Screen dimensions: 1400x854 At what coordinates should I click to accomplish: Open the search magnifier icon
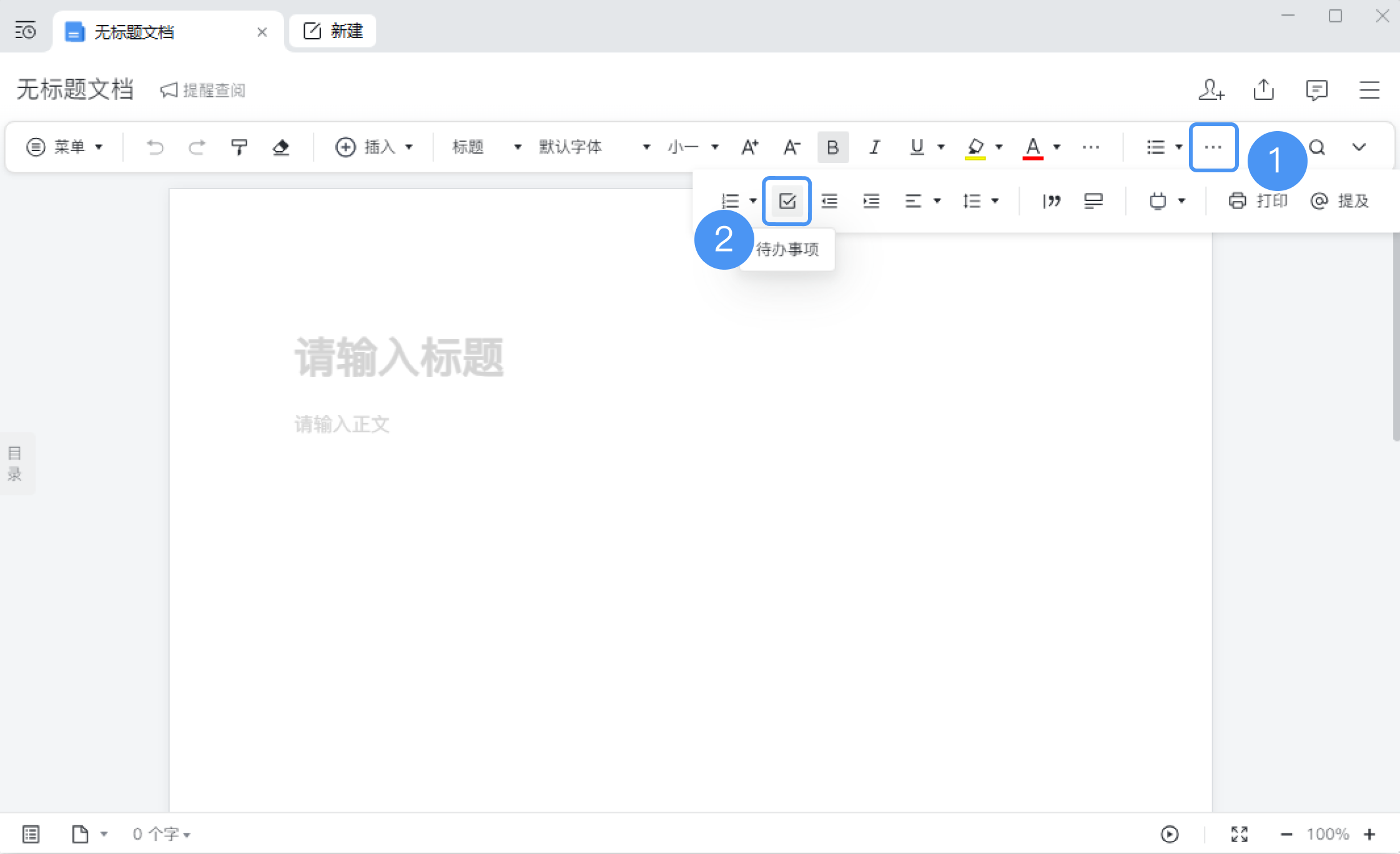pyautogui.click(x=1317, y=147)
